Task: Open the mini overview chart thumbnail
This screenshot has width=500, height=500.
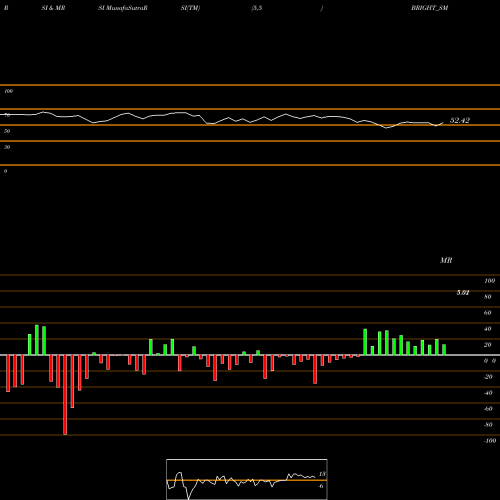Action: [x=247, y=479]
